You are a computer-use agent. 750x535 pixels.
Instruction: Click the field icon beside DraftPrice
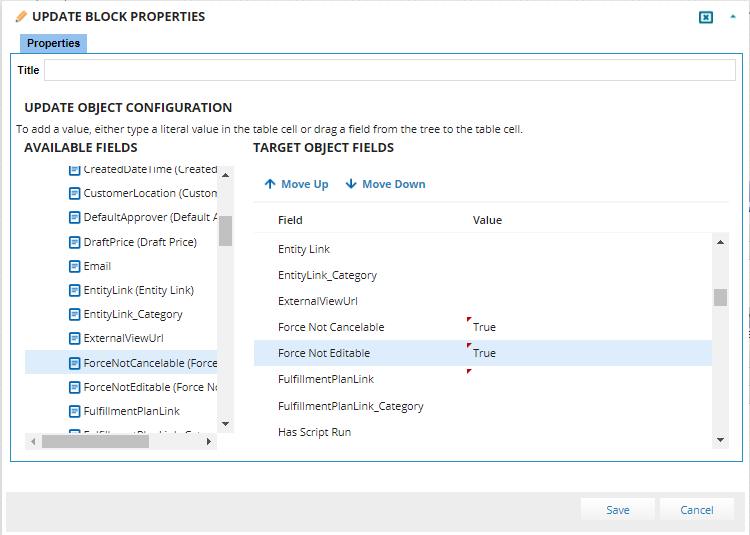(x=74, y=242)
